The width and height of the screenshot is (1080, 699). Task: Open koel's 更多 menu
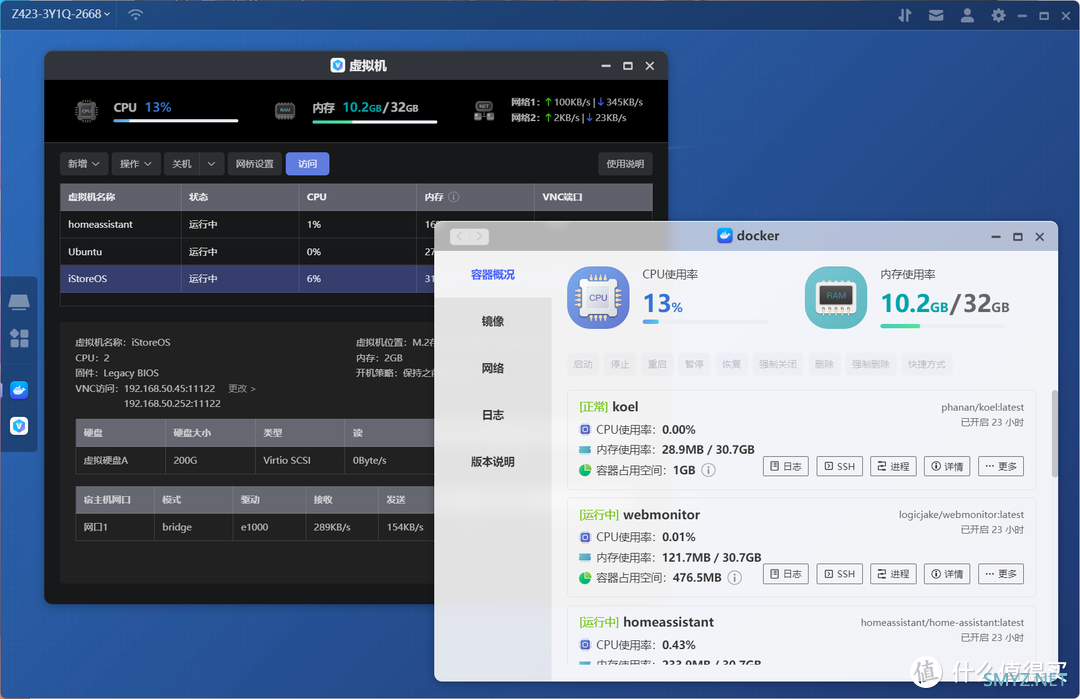coord(1001,466)
